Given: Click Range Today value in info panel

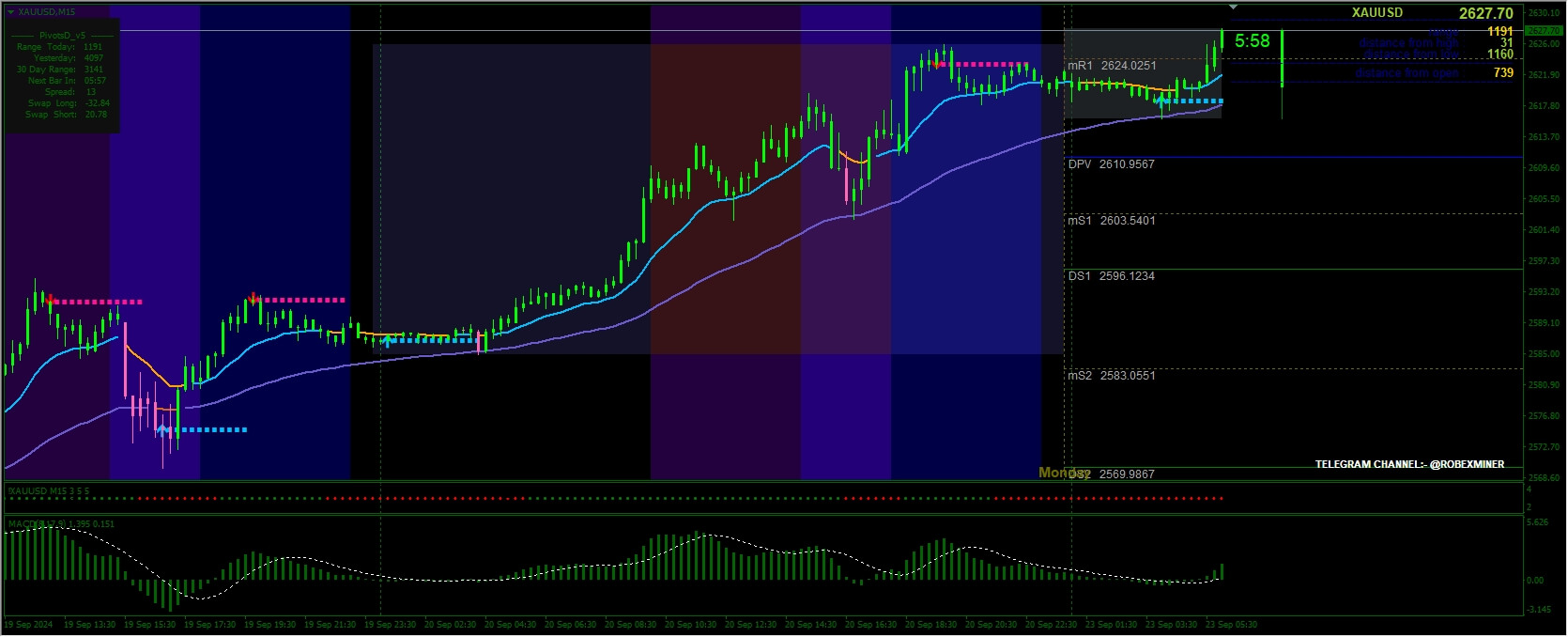Looking at the screenshot, I should click(x=93, y=47).
